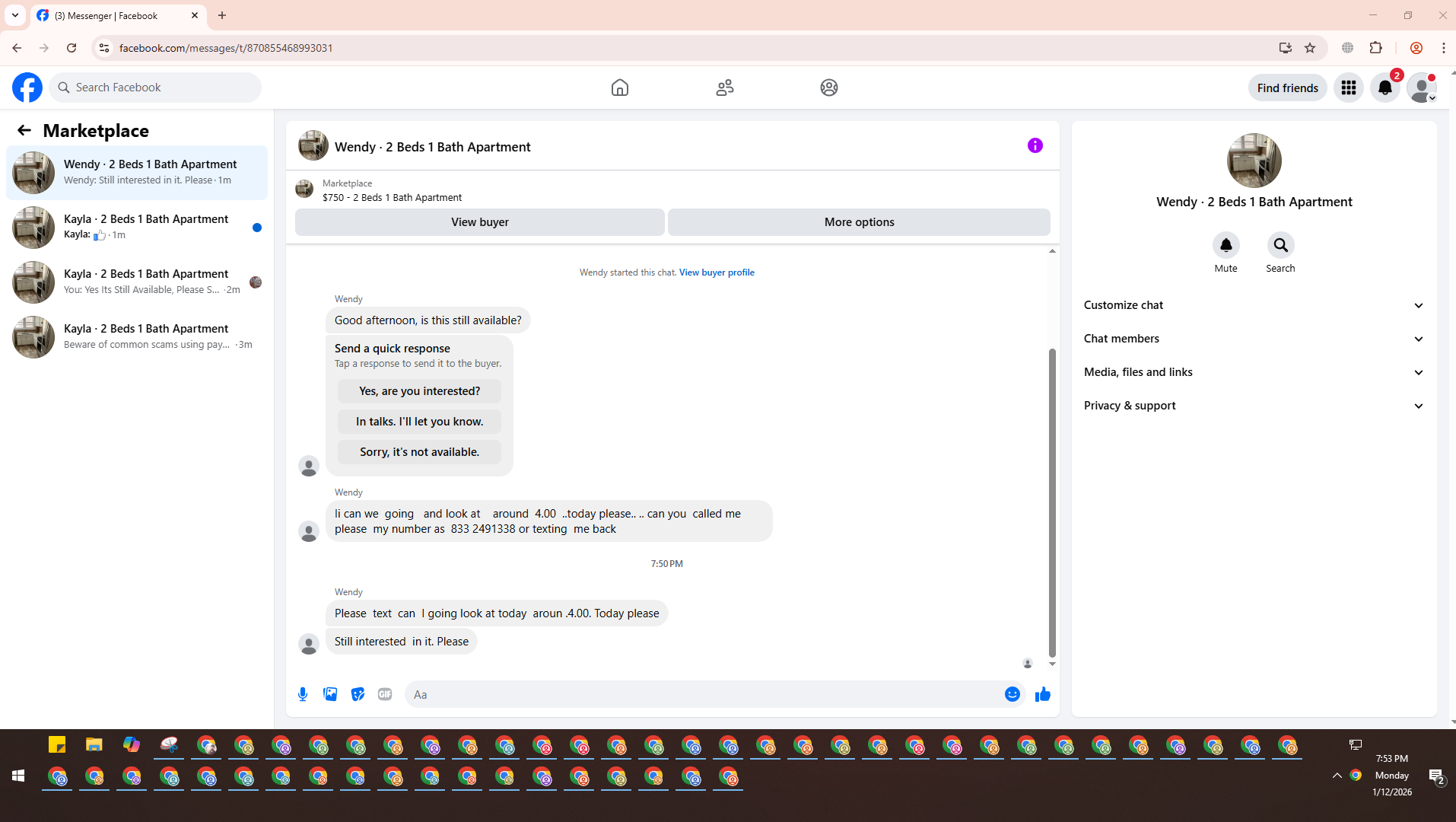This screenshot has height=822, width=1456.
Task: Open the Facebook logo home link
Action: 27,88
